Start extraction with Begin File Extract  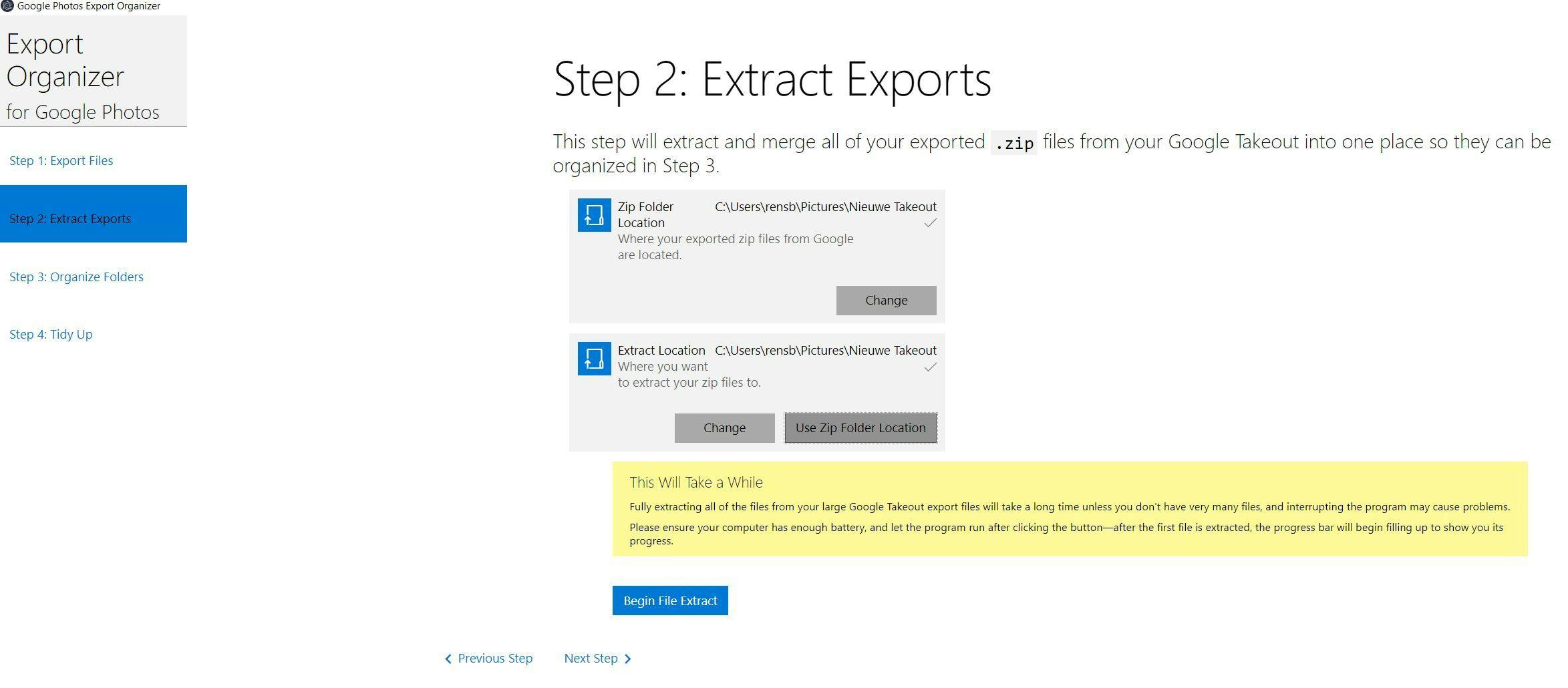click(x=670, y=600)
